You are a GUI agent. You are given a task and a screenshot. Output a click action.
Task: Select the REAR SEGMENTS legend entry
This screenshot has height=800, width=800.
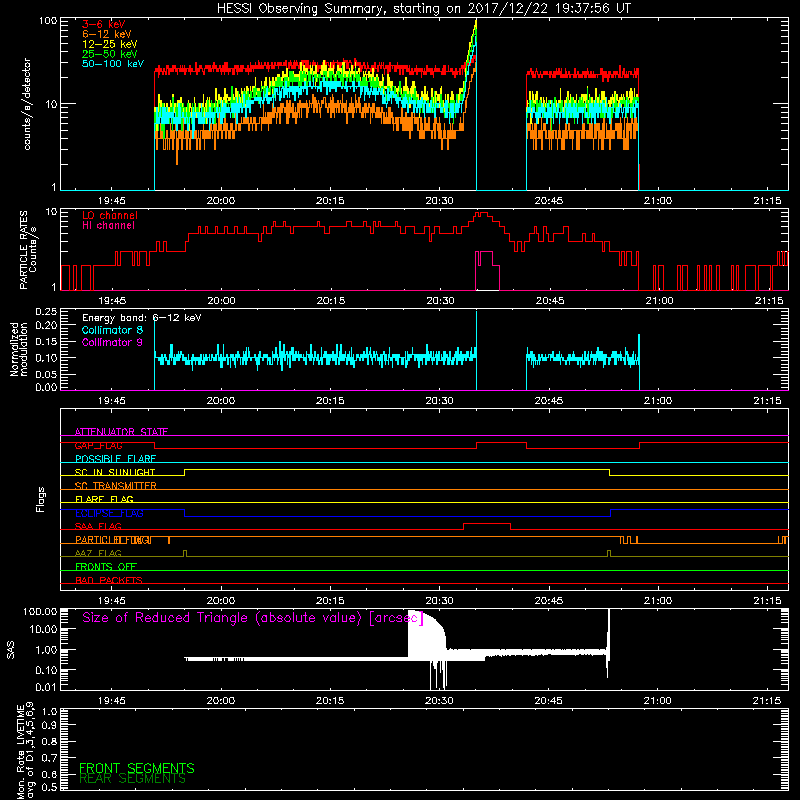(x=132, y=779)
